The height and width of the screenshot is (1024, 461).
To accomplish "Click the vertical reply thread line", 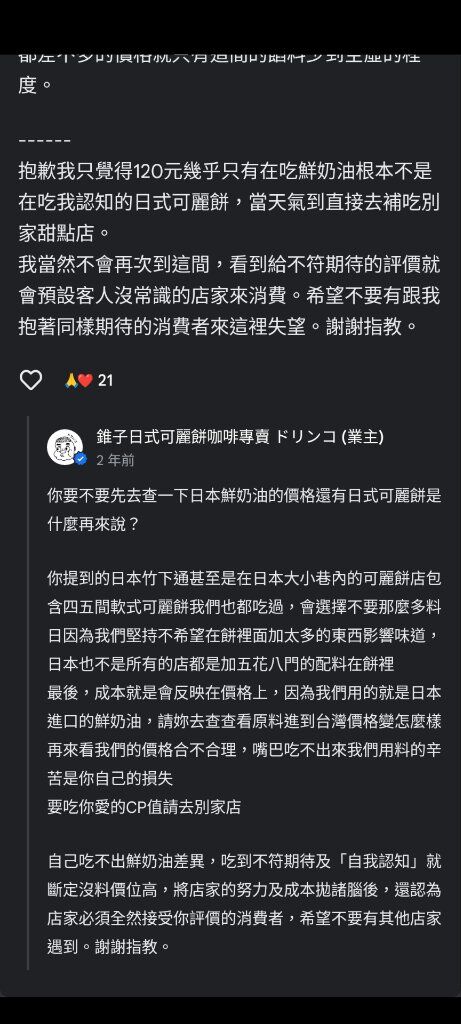I will (28, 692).
